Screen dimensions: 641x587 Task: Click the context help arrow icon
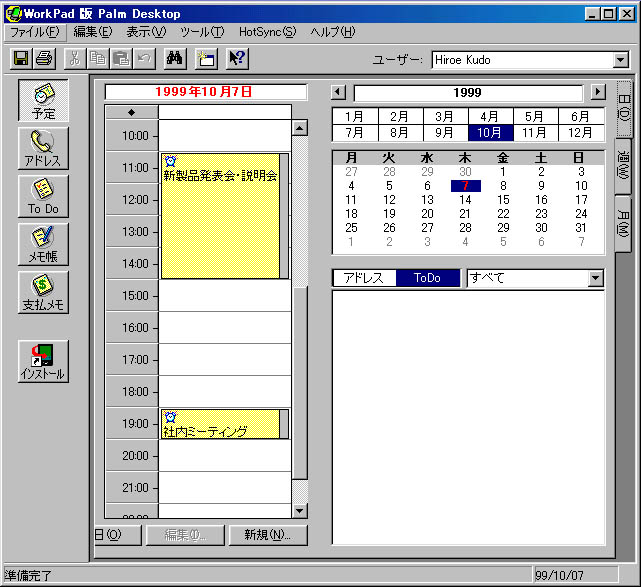(236, 59)
